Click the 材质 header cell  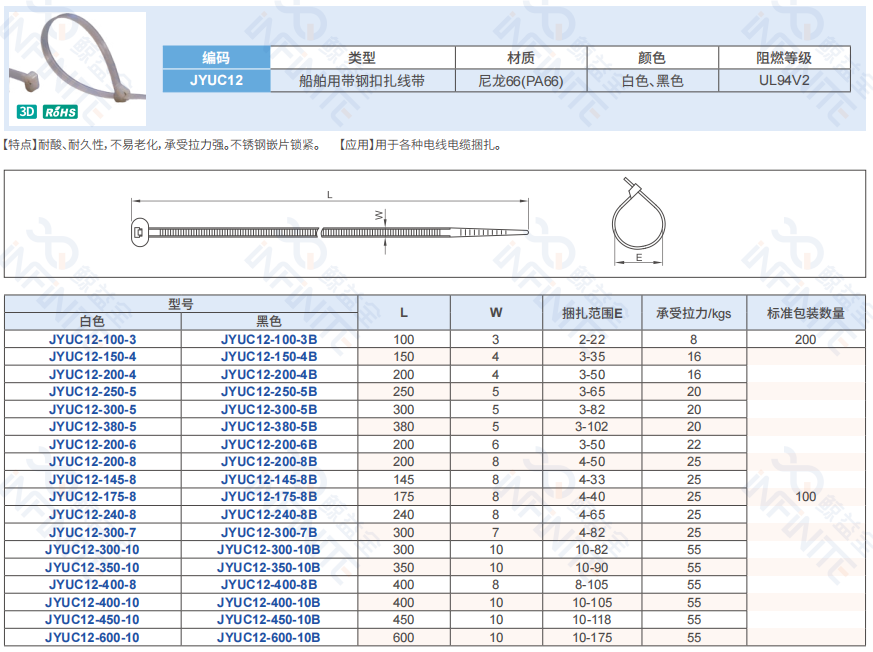tap(521, 57)
